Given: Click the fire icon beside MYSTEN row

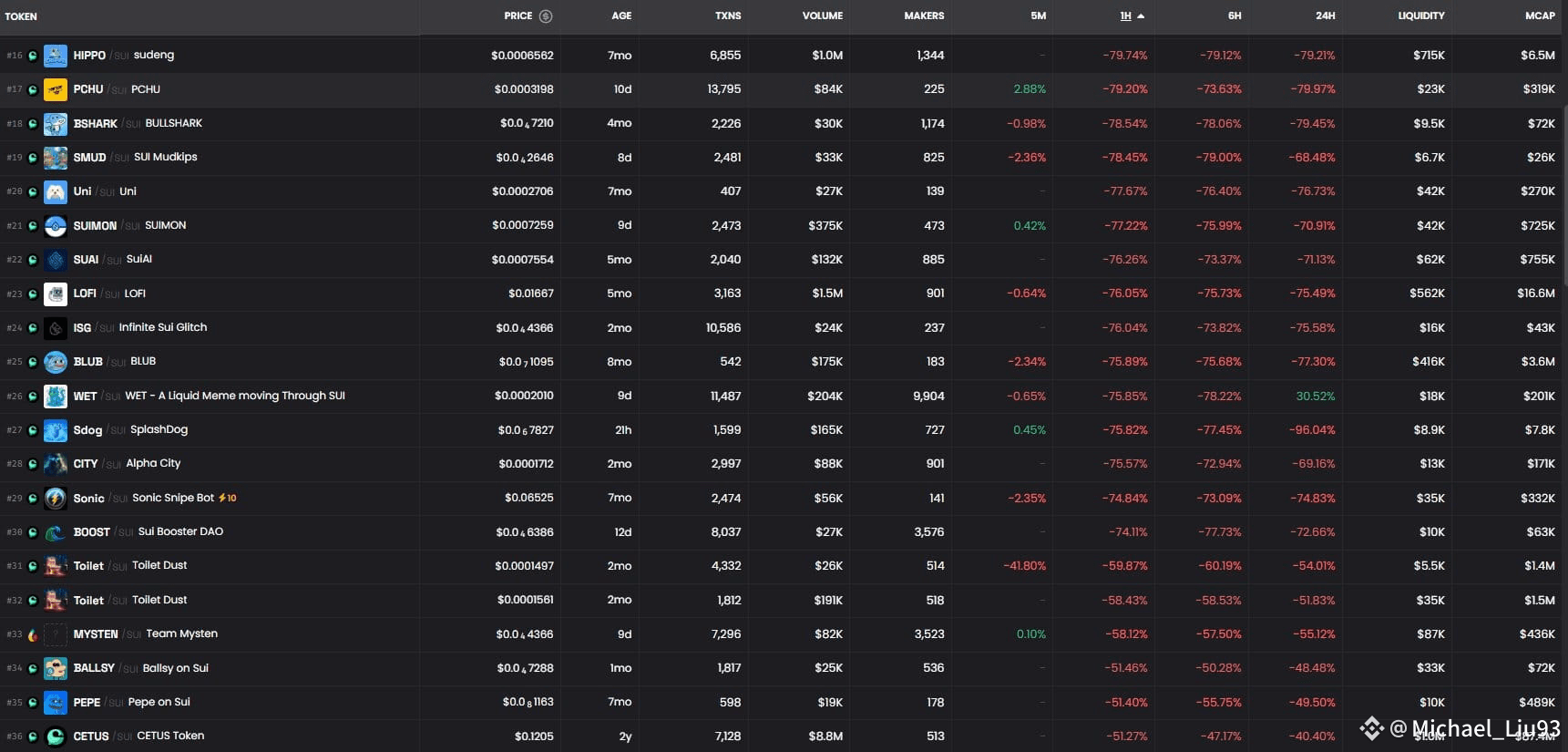Looking at the screenshot, I should click(33, 635).
